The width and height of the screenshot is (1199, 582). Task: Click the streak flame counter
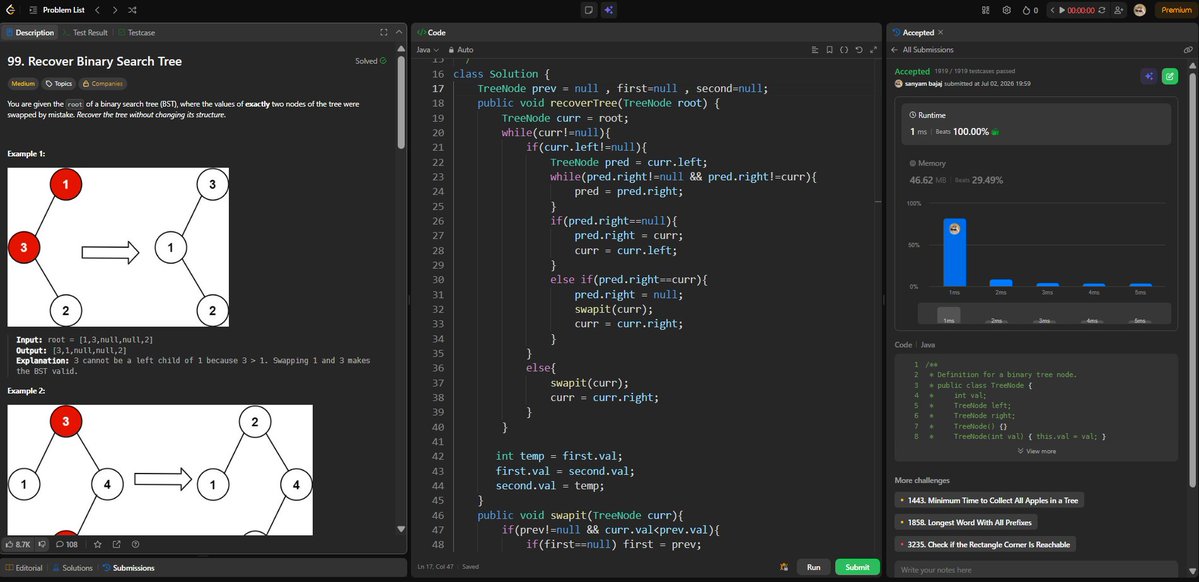click(1030, 10)
